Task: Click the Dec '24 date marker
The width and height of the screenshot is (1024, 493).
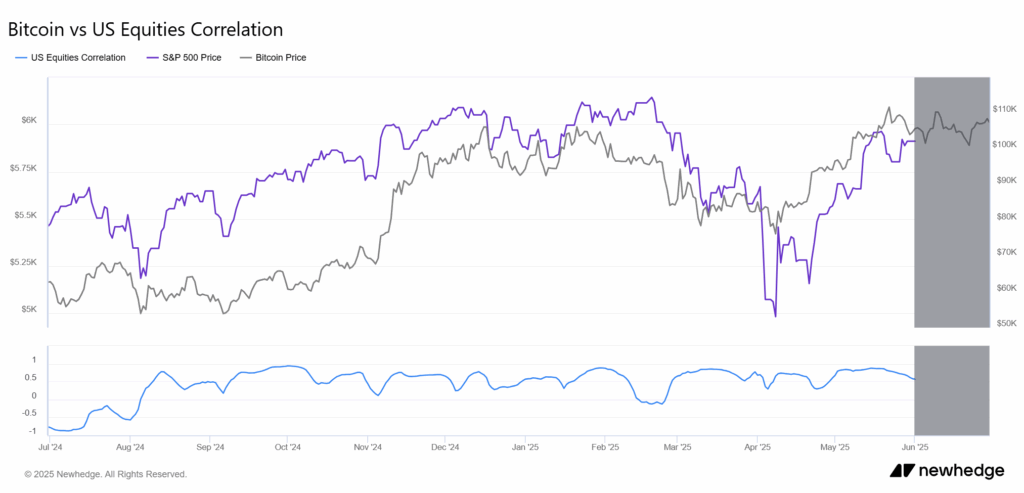Action: point(446,447)
